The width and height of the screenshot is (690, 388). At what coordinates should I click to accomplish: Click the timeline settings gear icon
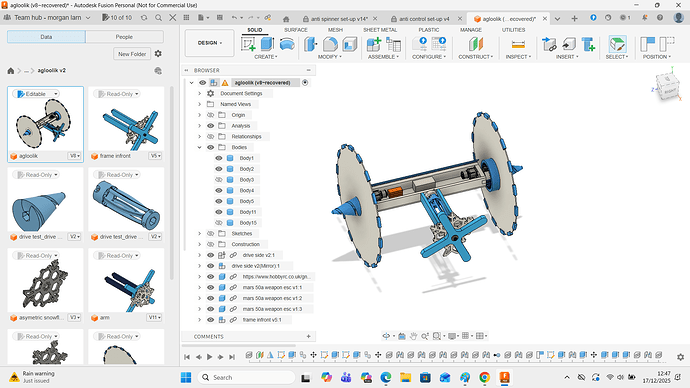tap(680, 357)
